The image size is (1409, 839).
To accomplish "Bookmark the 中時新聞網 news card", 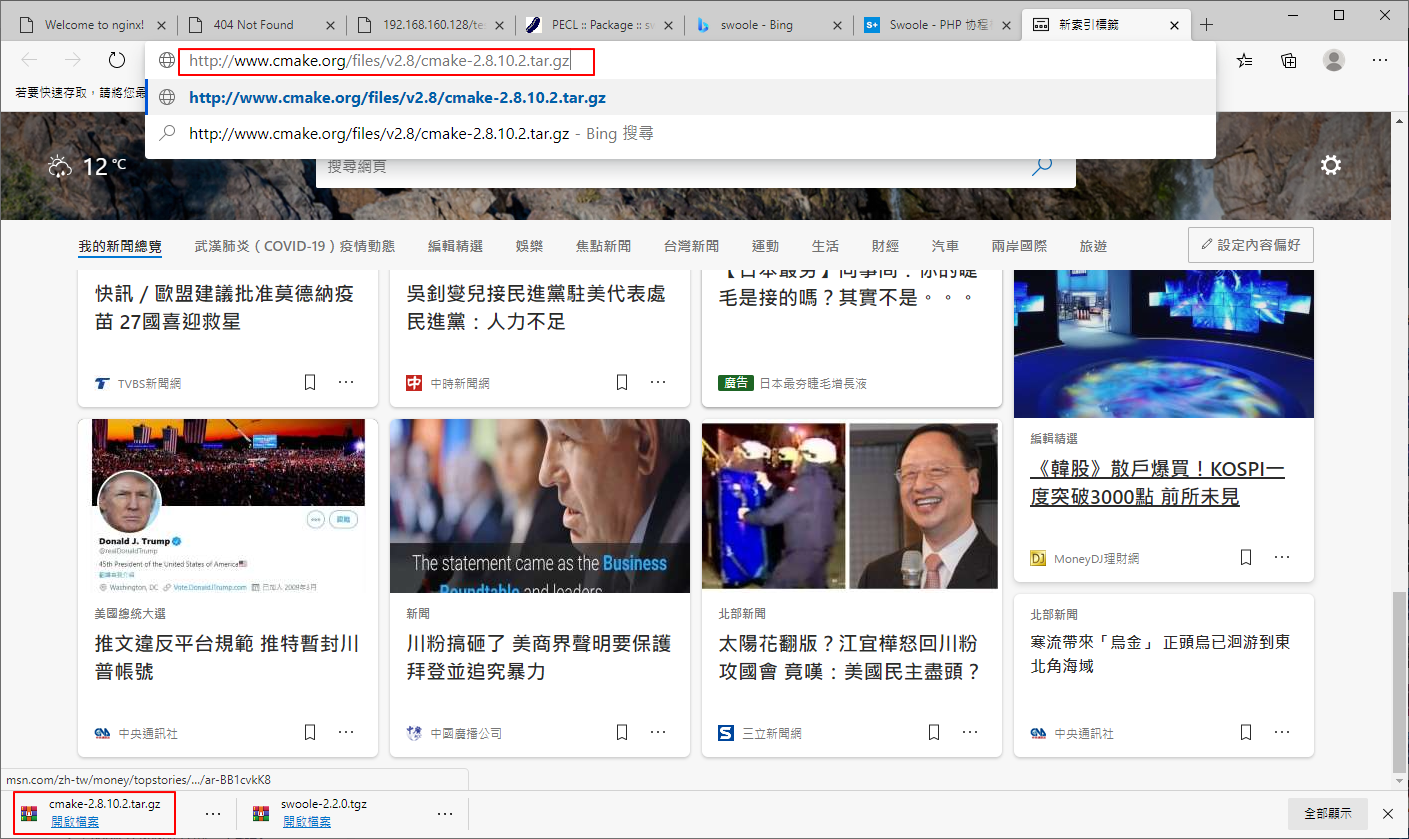I will pyautogui.click(x=622, y=382).
